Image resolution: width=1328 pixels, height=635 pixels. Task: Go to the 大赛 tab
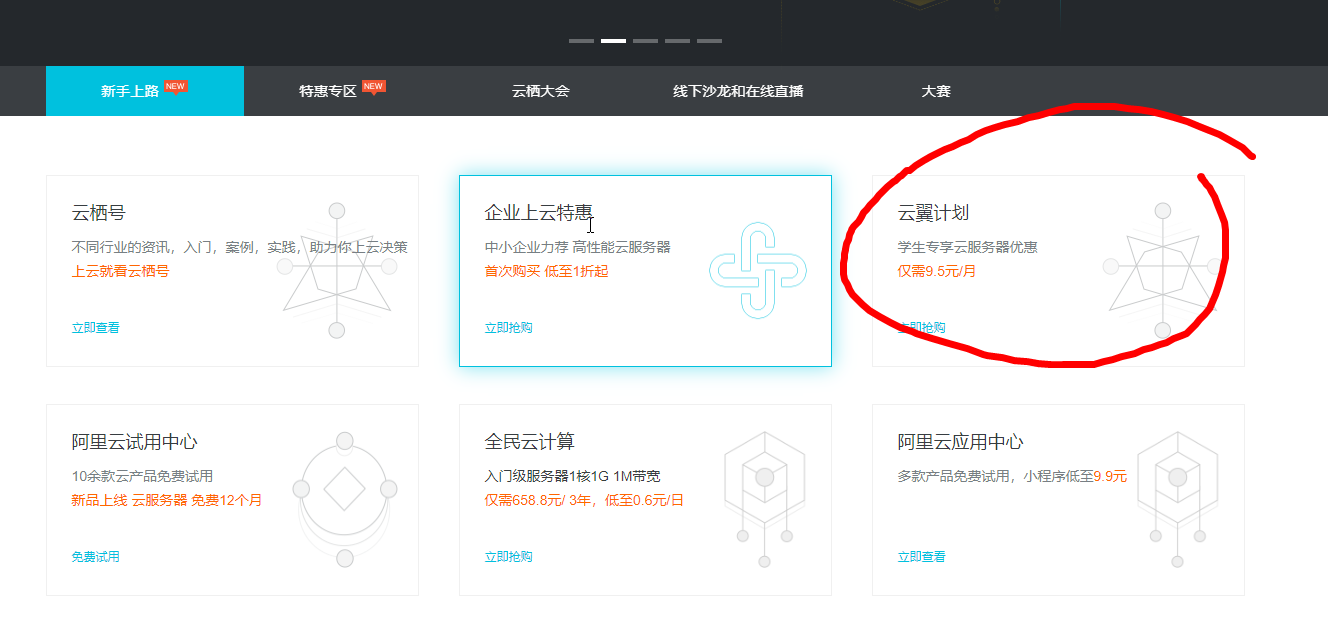936,91
